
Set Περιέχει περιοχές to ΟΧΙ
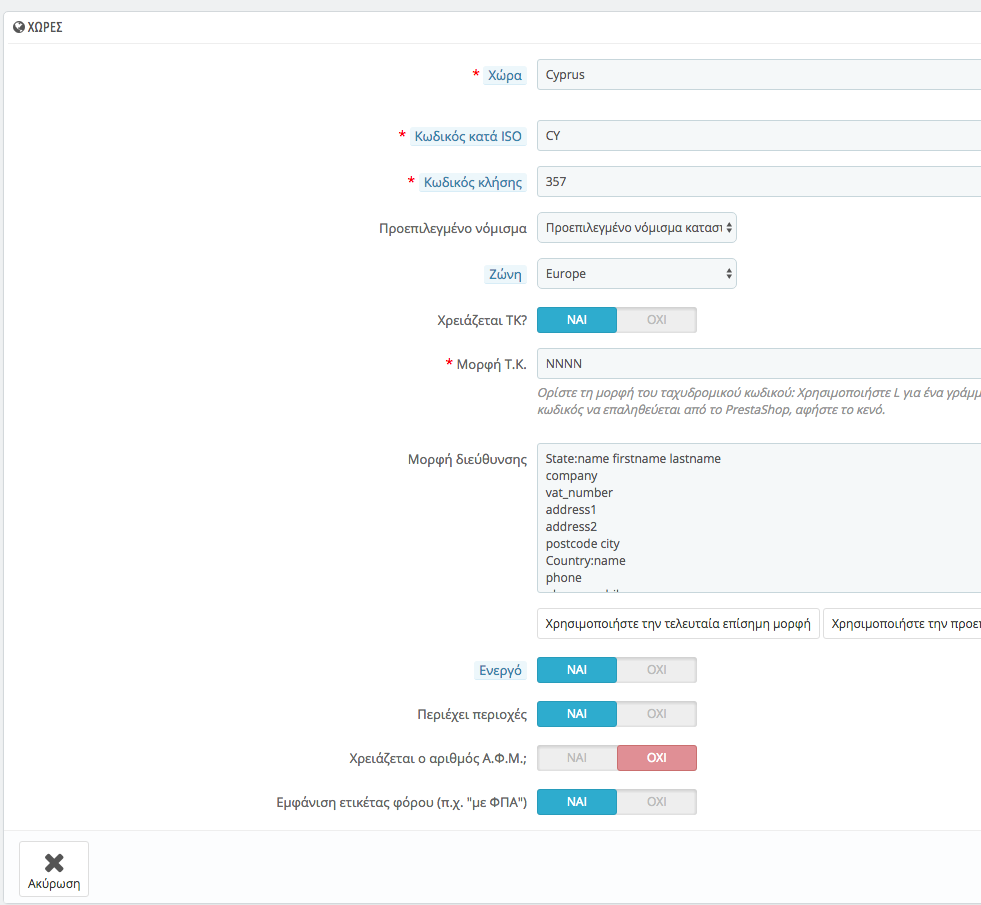pos(656,714)
